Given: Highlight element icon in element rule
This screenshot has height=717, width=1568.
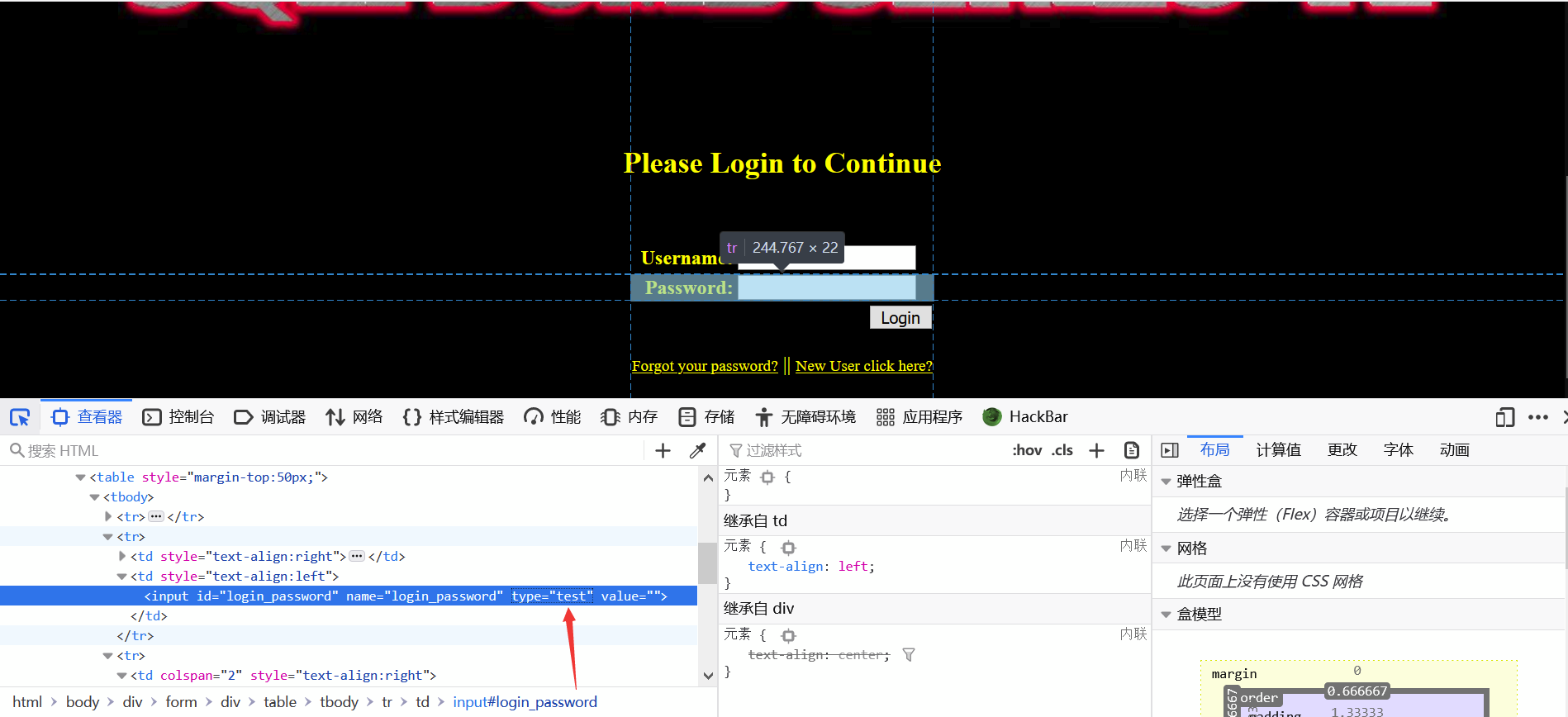Looking at the screenshot, I should [x=767, y=477].
